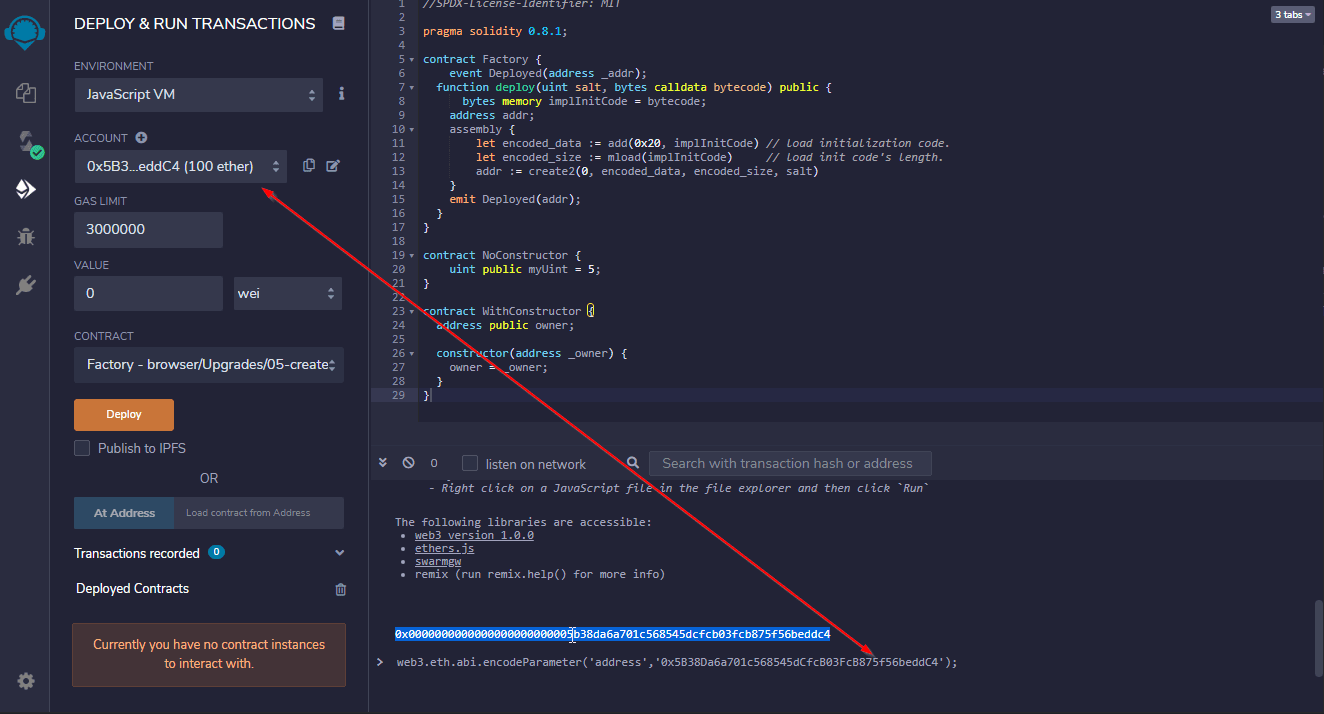
Task: Open ethers.js link
Action: pos(444,548)
